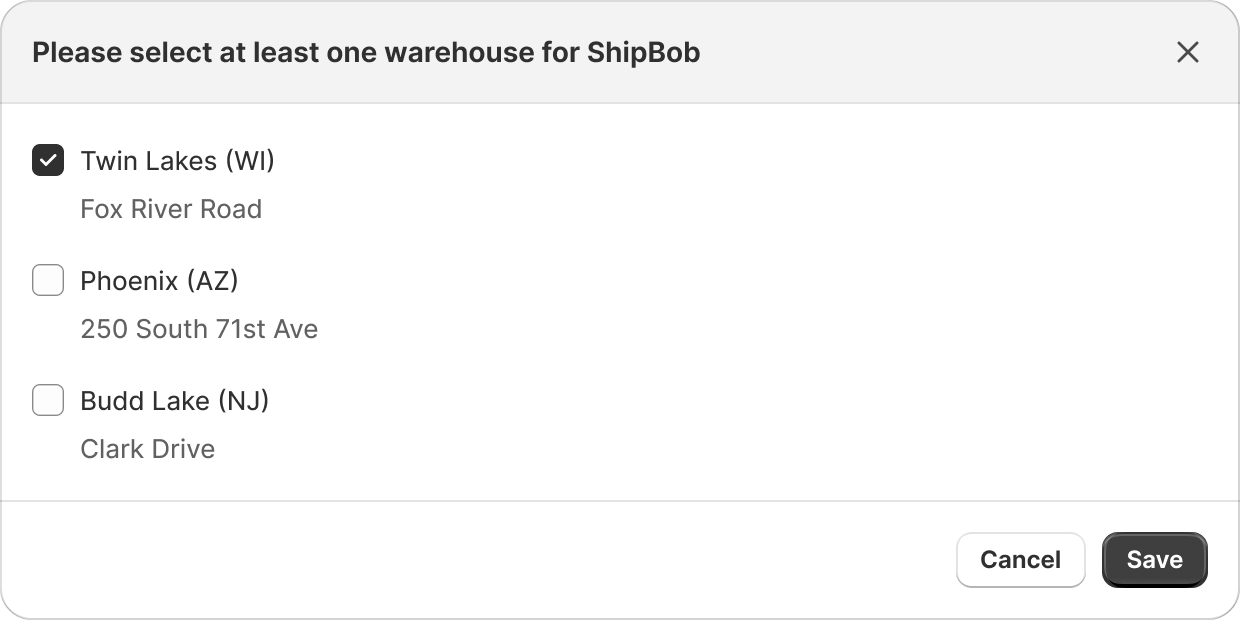Image resolution: width=1240 pixels, height=620 pixels.
Task: Click the Twin Lakes (WI) label text
Action: pos(177,160)
